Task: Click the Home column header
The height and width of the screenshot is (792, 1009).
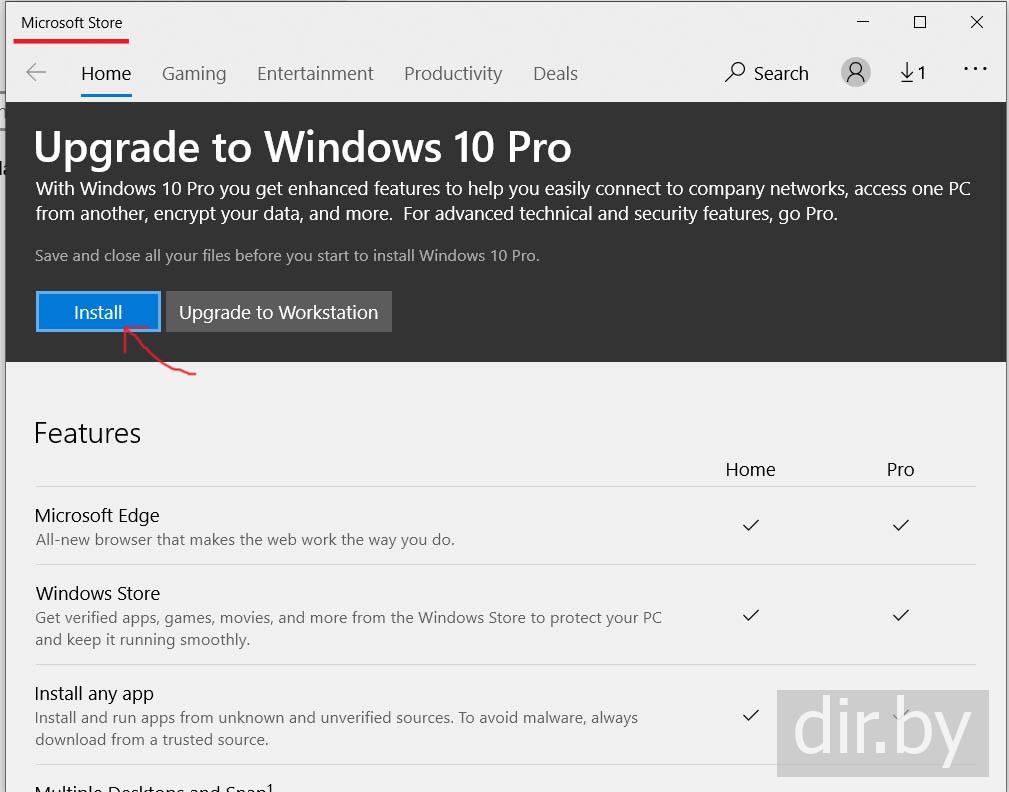Action: (750, 470)
